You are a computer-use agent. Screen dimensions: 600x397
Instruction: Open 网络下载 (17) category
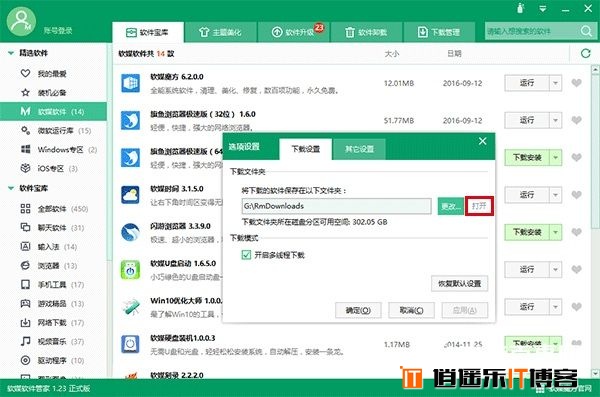coord(52,323)
